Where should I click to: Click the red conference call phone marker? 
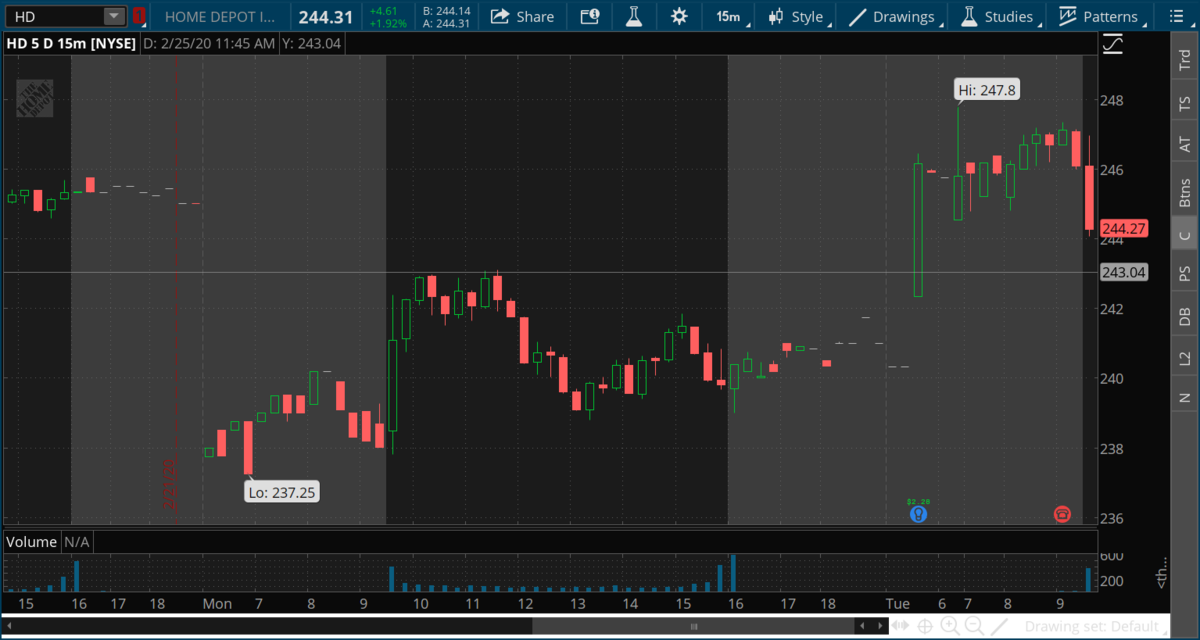tap(1061, 514)
